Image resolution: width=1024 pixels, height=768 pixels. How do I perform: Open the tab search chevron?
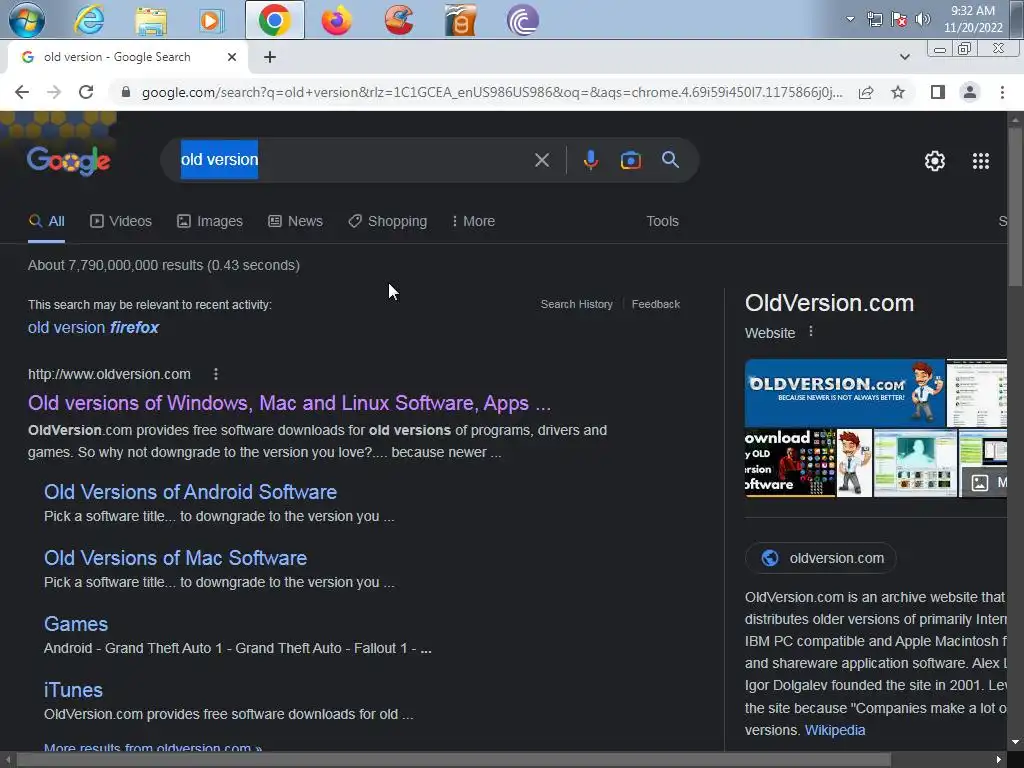904,57
